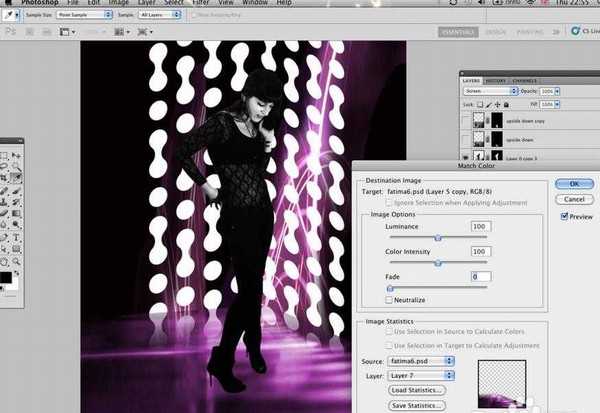
Task: Click the lock image pixels brush icon
Action: point(491,104)
